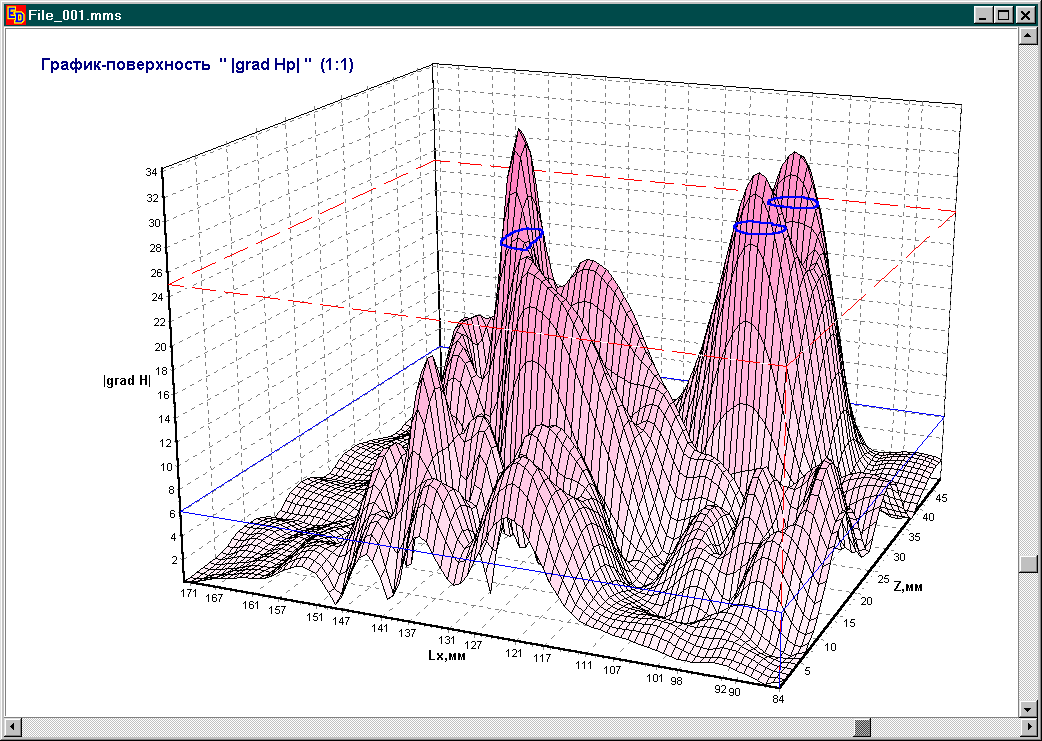The width and height of the screenshot is (1042, 741).
Task: Click the 34 tick on vertical axis
Action: click(151, 172)
